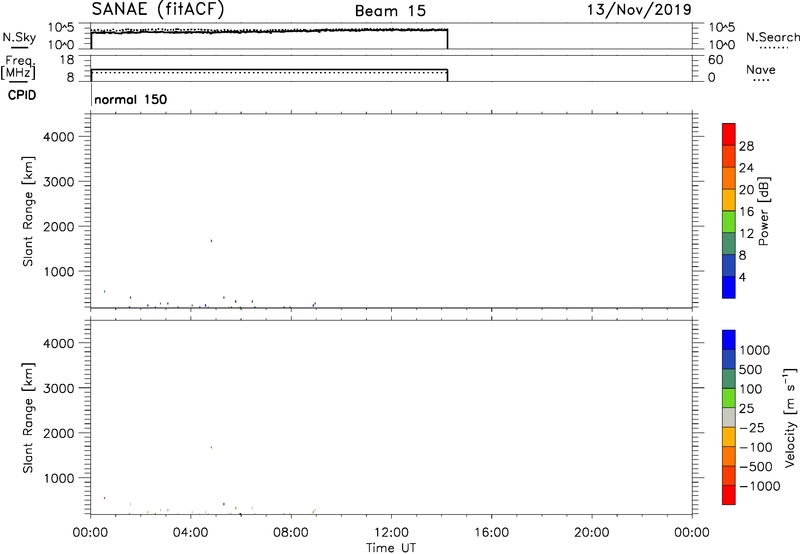
Task: Click the Time UT axis title
Action: [391, 548]
